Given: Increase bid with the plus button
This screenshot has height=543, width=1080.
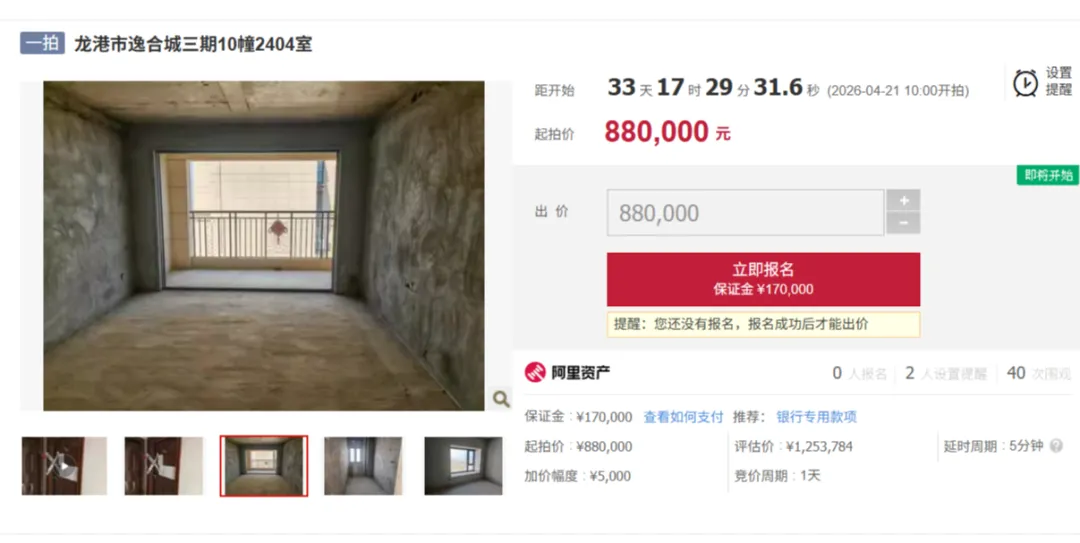Looking at the screenshot, I should pyautogui.click(x=903, y=201).
